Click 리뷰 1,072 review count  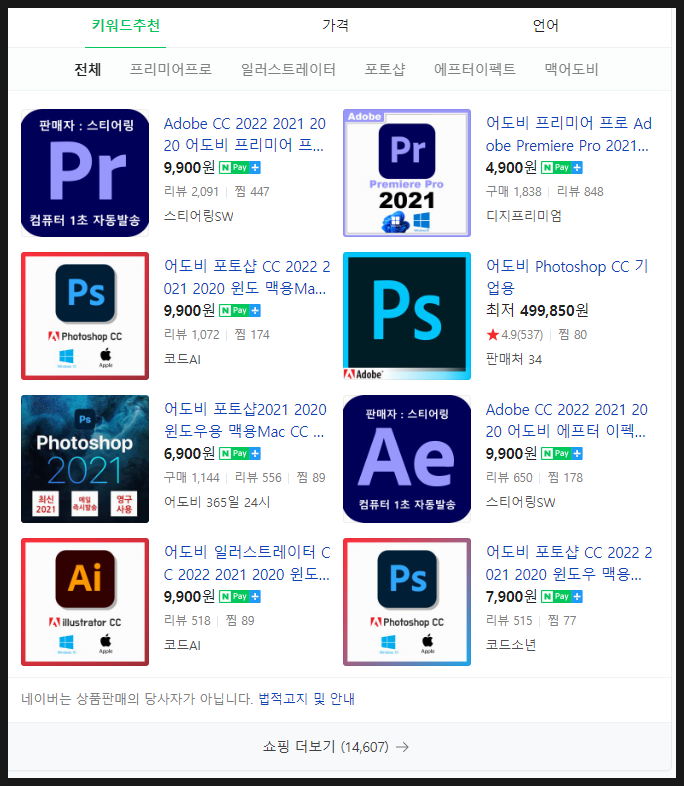point(191,334)
